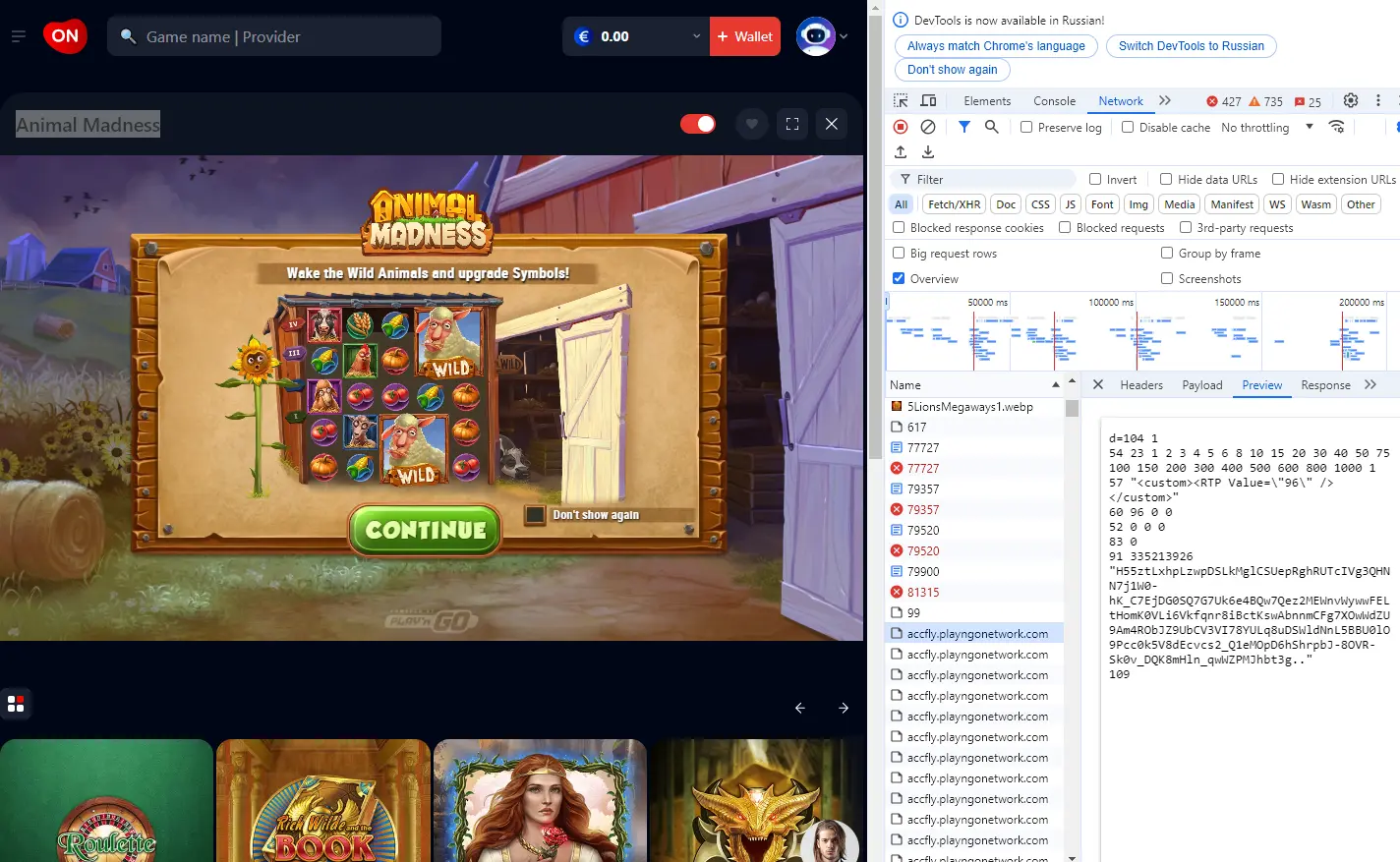Click the issues count 25
This screenshot has height=862, width=1400.
coord(1308,101)
